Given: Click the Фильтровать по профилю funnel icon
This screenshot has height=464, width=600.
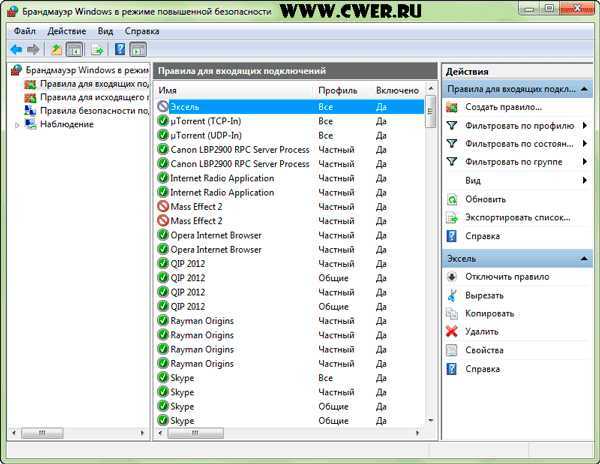Looking at the screenshot, I should pos(452,125).
